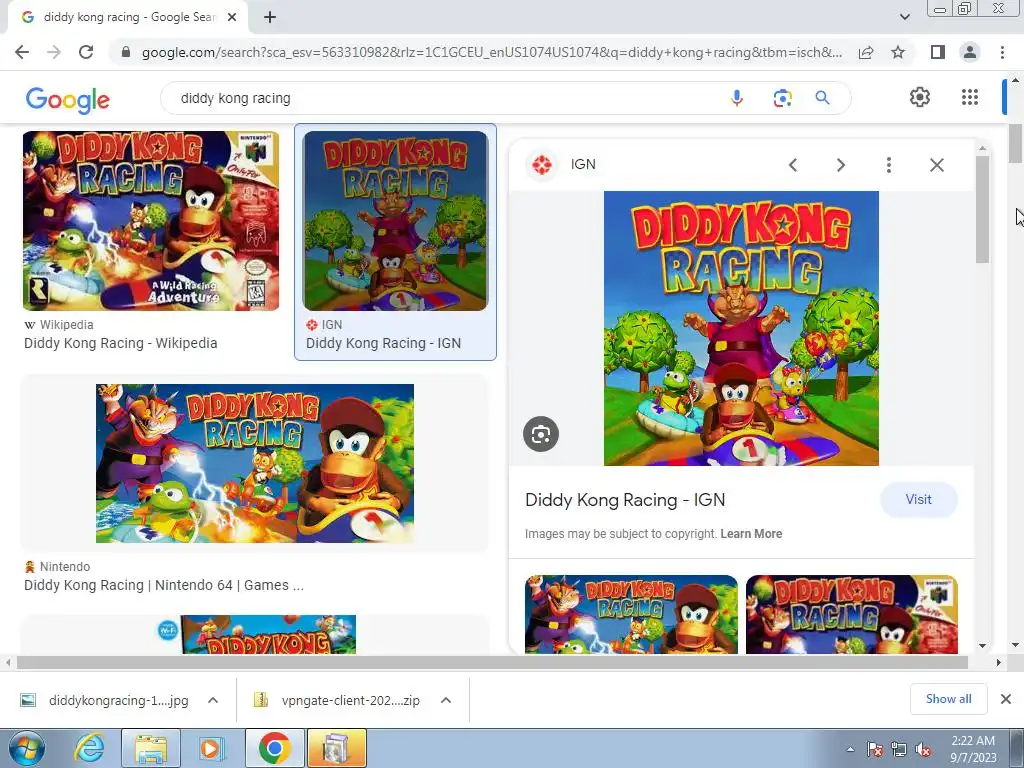Reload the Google search page

click(x=86, y=52)
